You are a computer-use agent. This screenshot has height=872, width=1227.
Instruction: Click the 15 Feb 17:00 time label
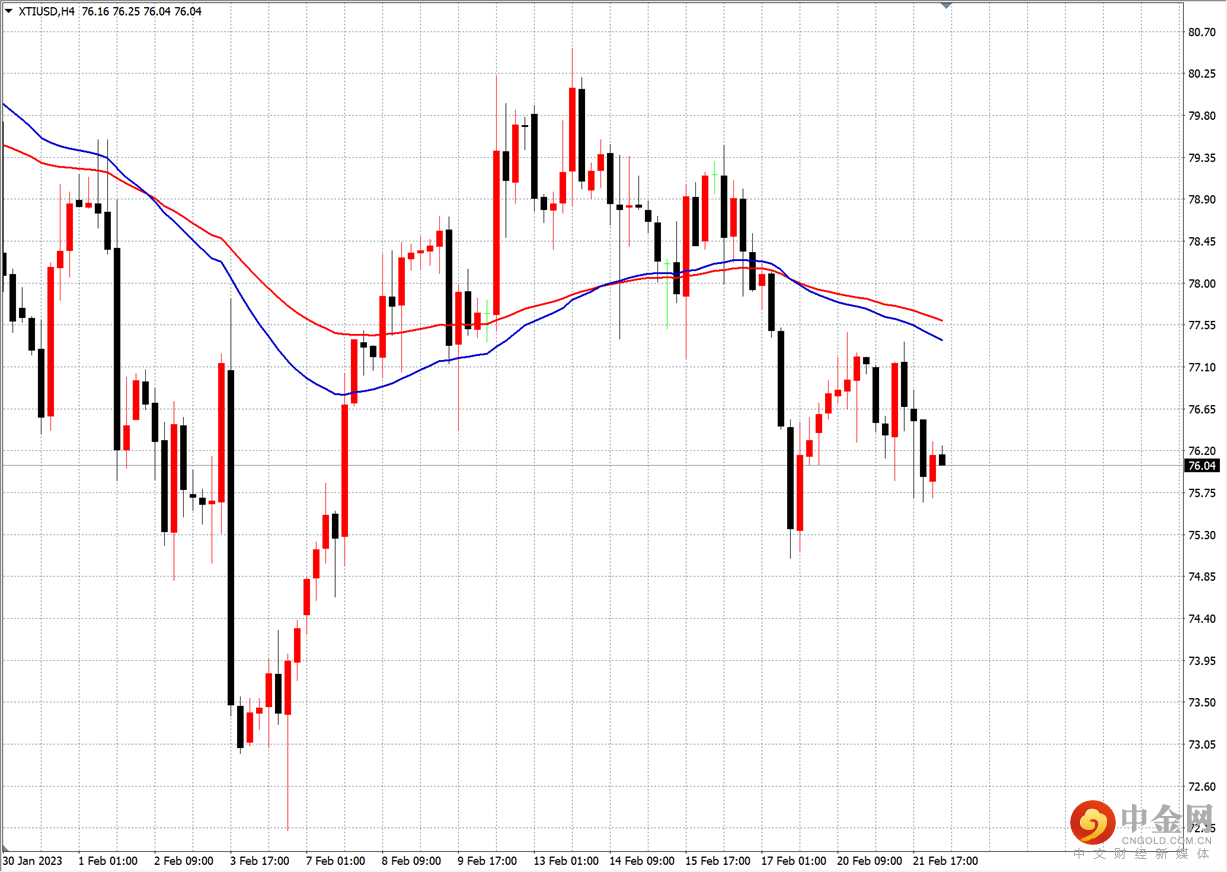(718, 860)
